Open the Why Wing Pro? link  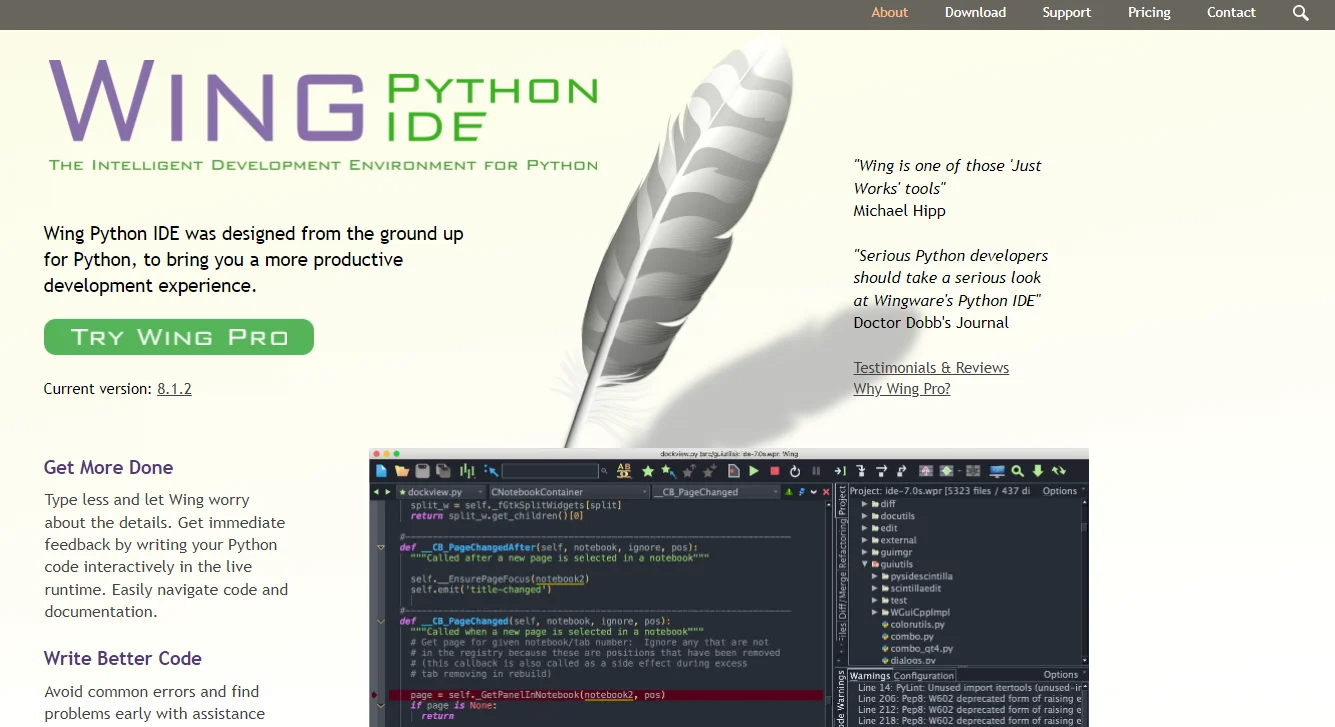tap(902, 389)
